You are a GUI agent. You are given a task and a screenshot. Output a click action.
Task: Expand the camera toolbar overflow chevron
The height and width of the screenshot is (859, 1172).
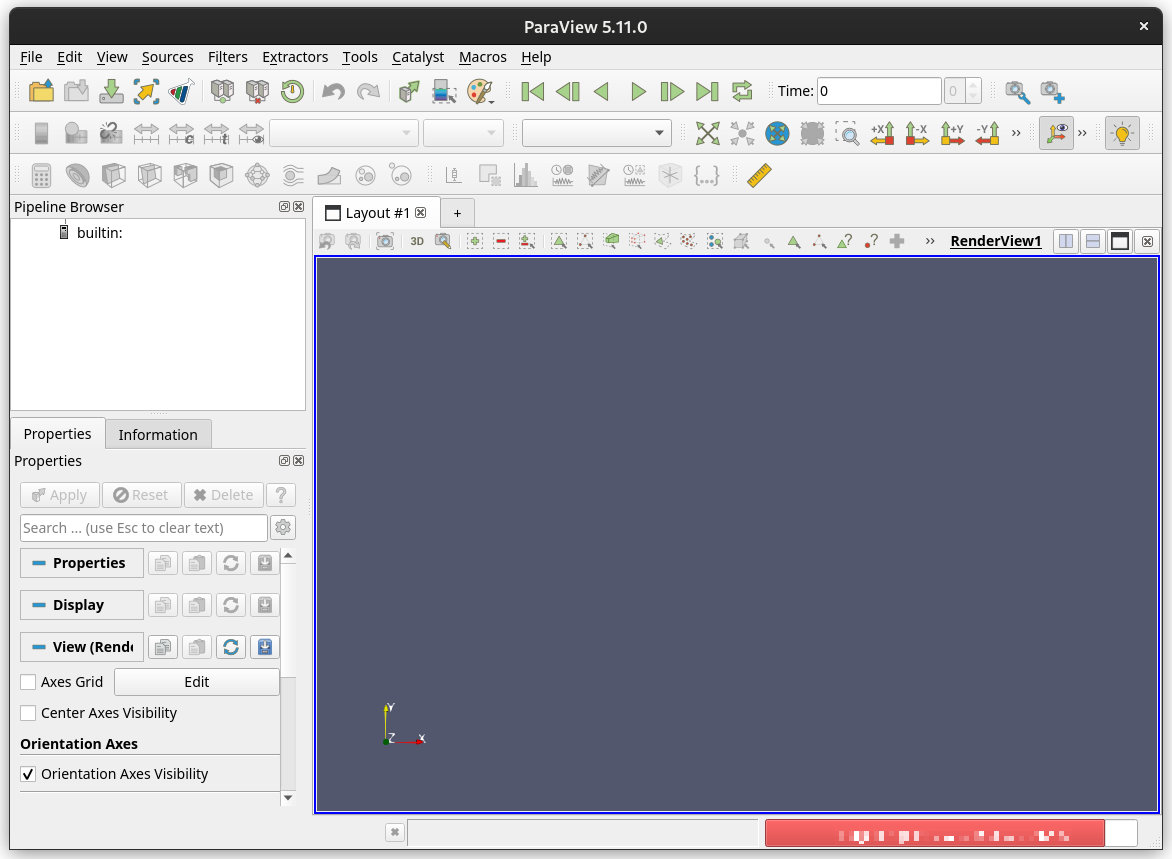[x=1016, y=133]
